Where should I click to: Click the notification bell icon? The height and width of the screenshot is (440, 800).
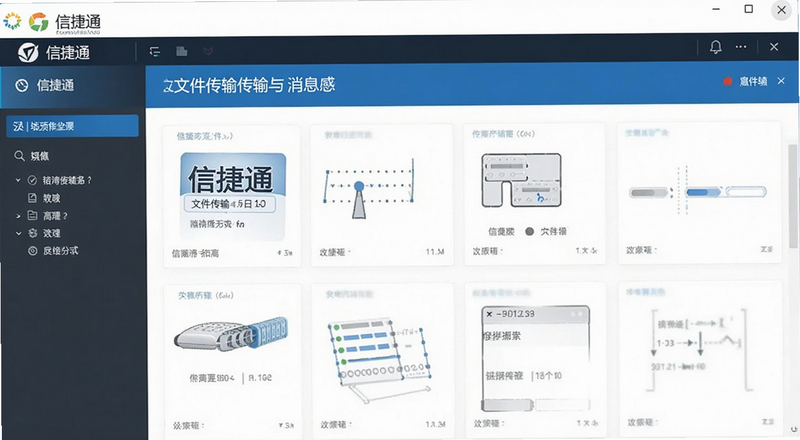click(716, 47)
